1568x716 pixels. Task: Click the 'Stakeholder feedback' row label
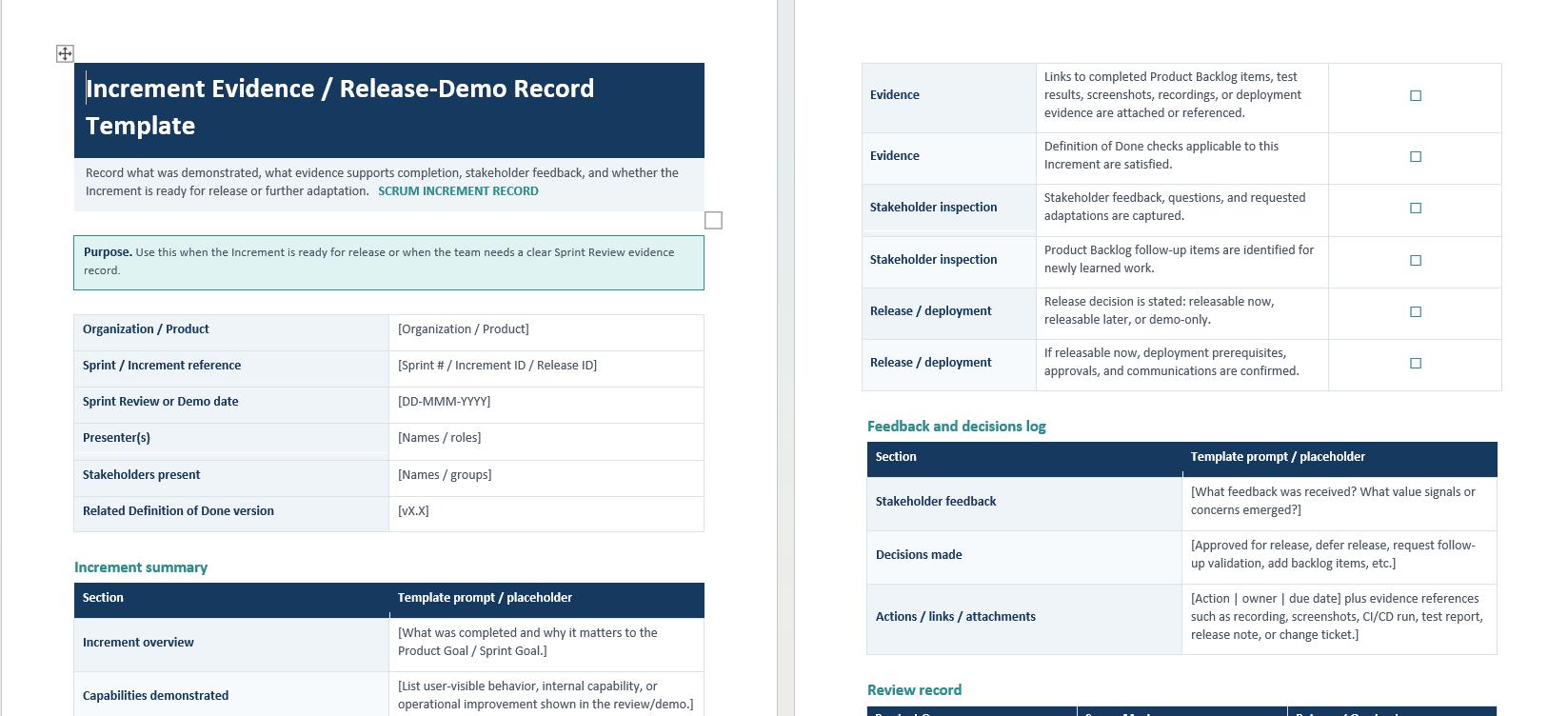[936, 502]
